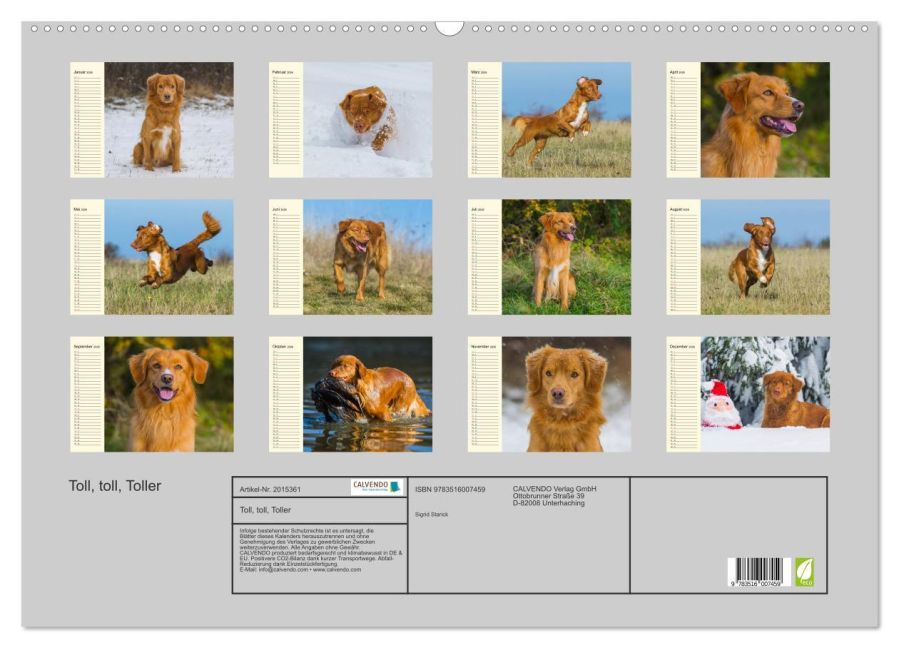Screen dimensions: 899x648
Task: Click the January calendar page thumbnail
Action: click(x=152, y=120)
